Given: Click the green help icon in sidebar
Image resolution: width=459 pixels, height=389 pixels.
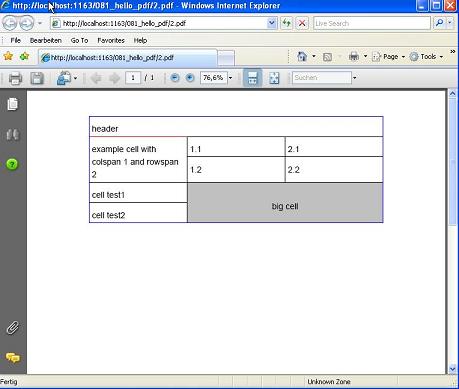Looking at the screenshot, I should click(12, 164).
